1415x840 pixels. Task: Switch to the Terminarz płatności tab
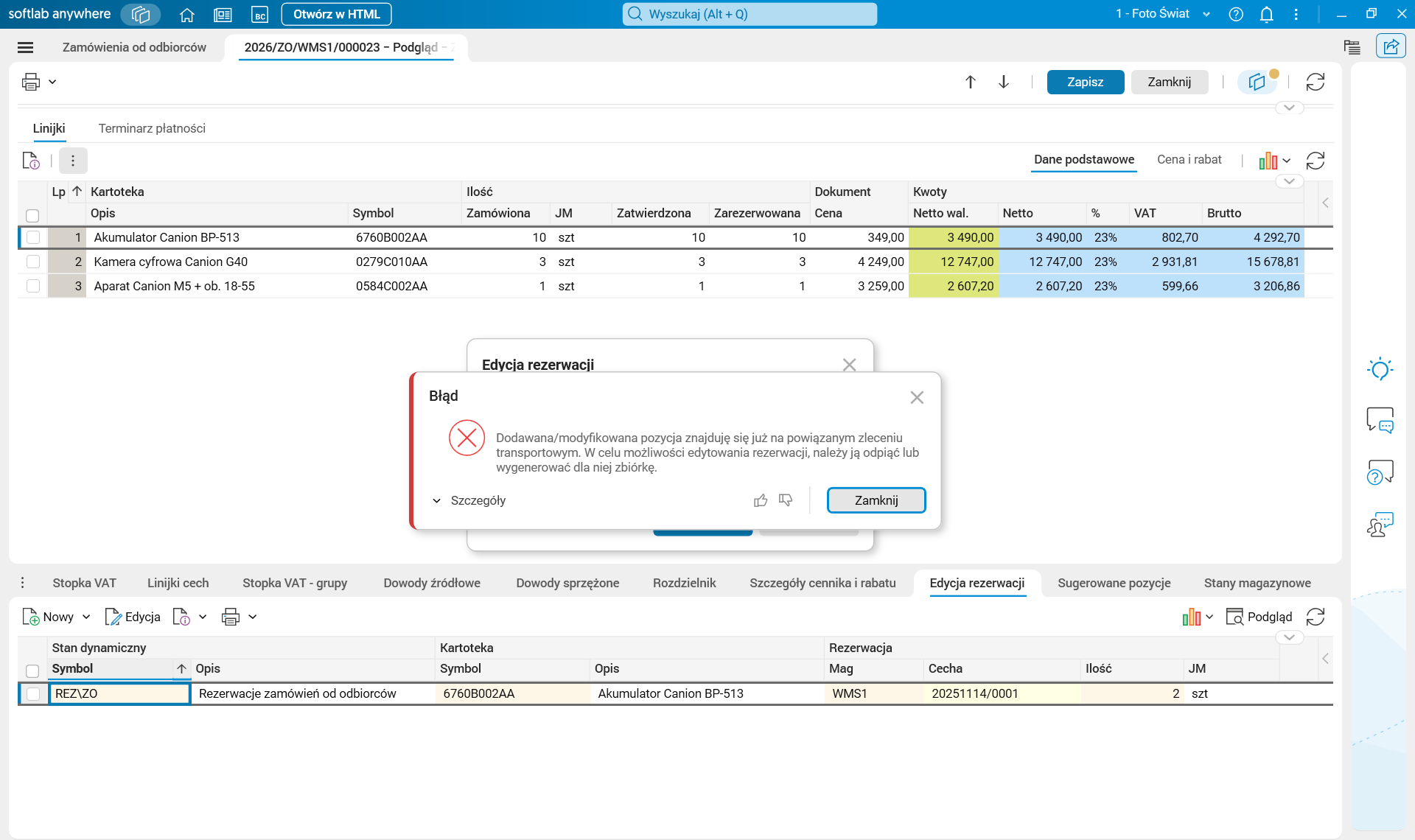tap(152, 128)
